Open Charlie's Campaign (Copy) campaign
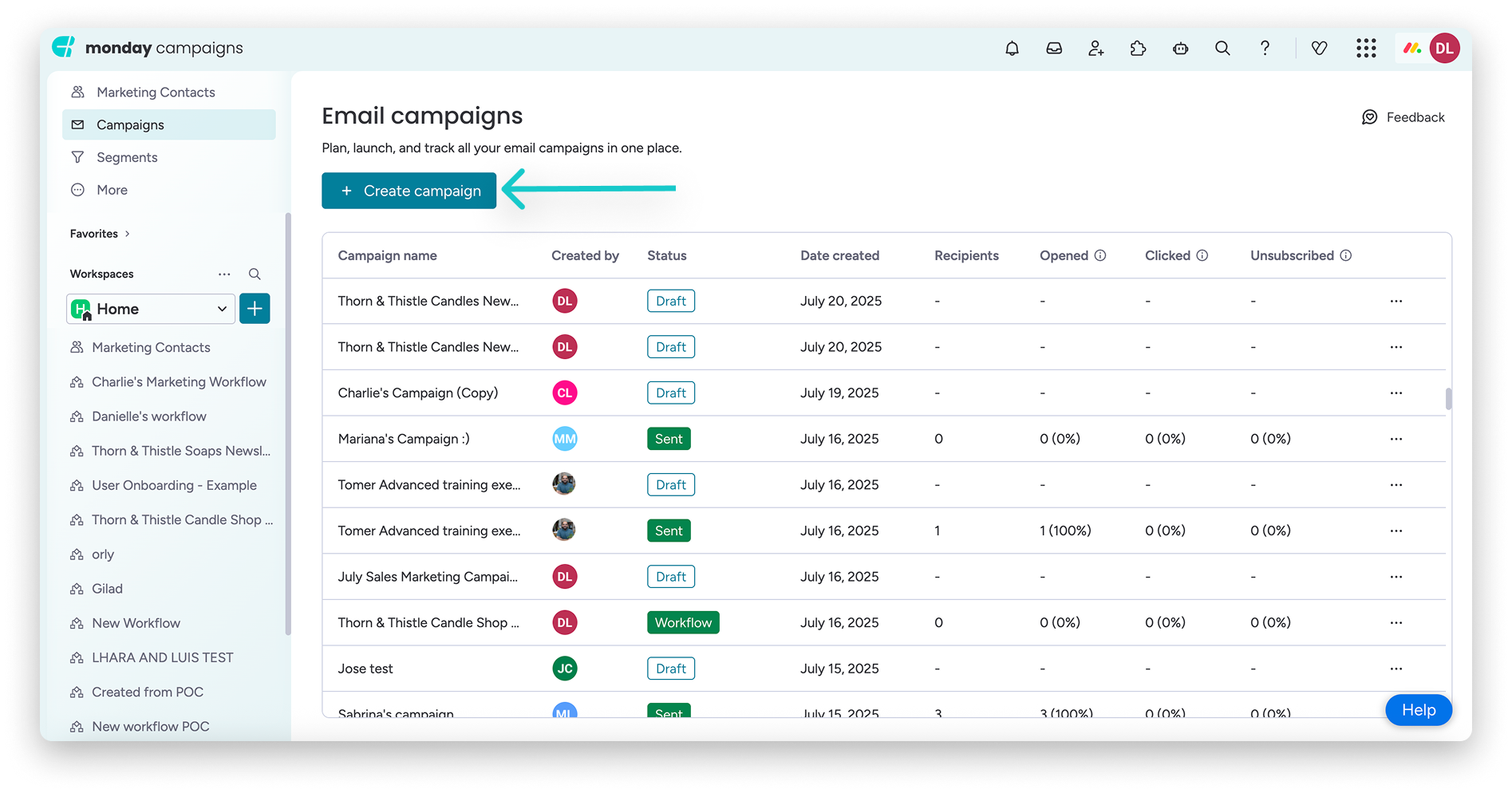Screen dimensions: 1512x793 pos(417,393)
